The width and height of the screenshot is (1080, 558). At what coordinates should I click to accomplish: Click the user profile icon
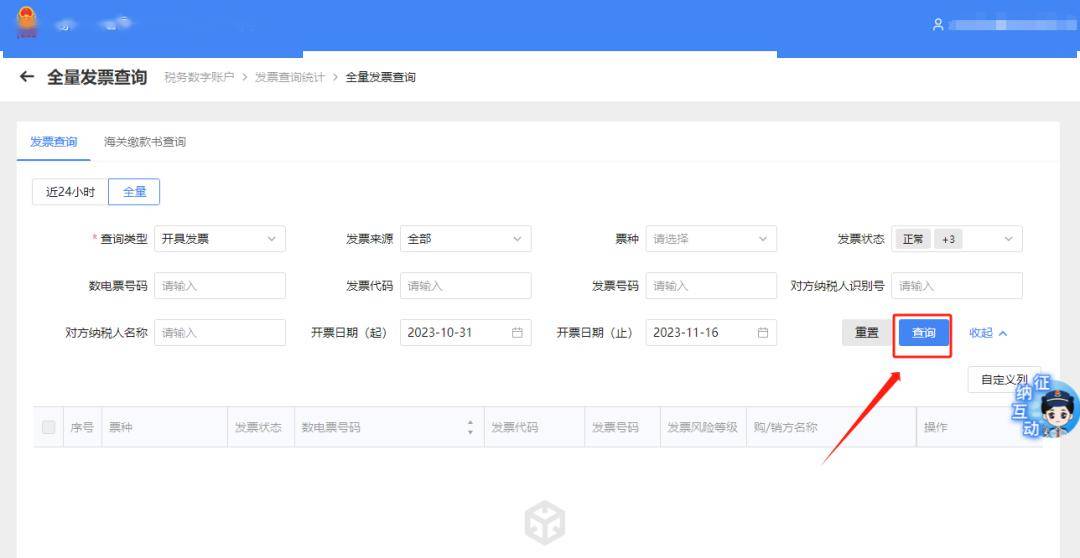click(937, 25)
